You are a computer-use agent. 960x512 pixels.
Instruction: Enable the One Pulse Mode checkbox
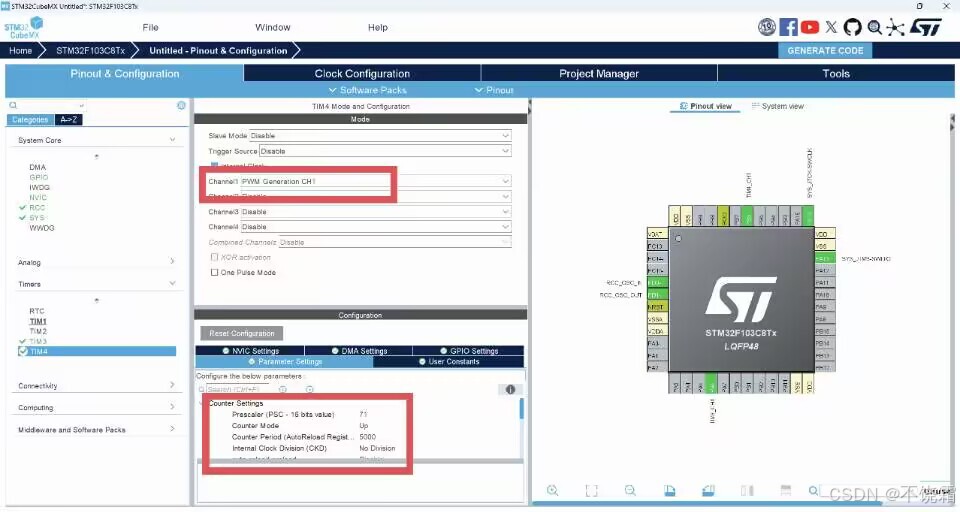pyautogui.click(x=214, y=273)
